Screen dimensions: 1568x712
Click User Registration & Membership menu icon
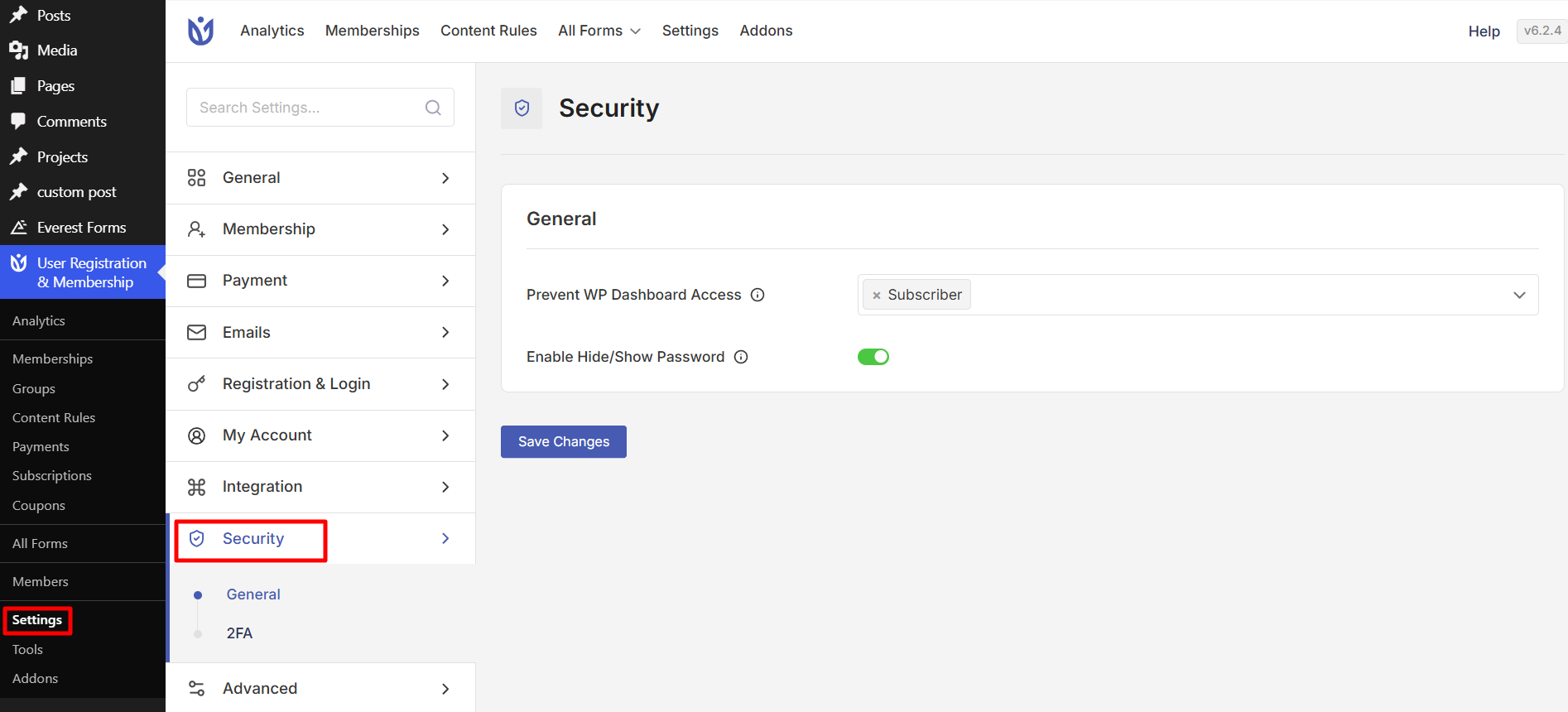pyautogui.click(x=18, y=263)
